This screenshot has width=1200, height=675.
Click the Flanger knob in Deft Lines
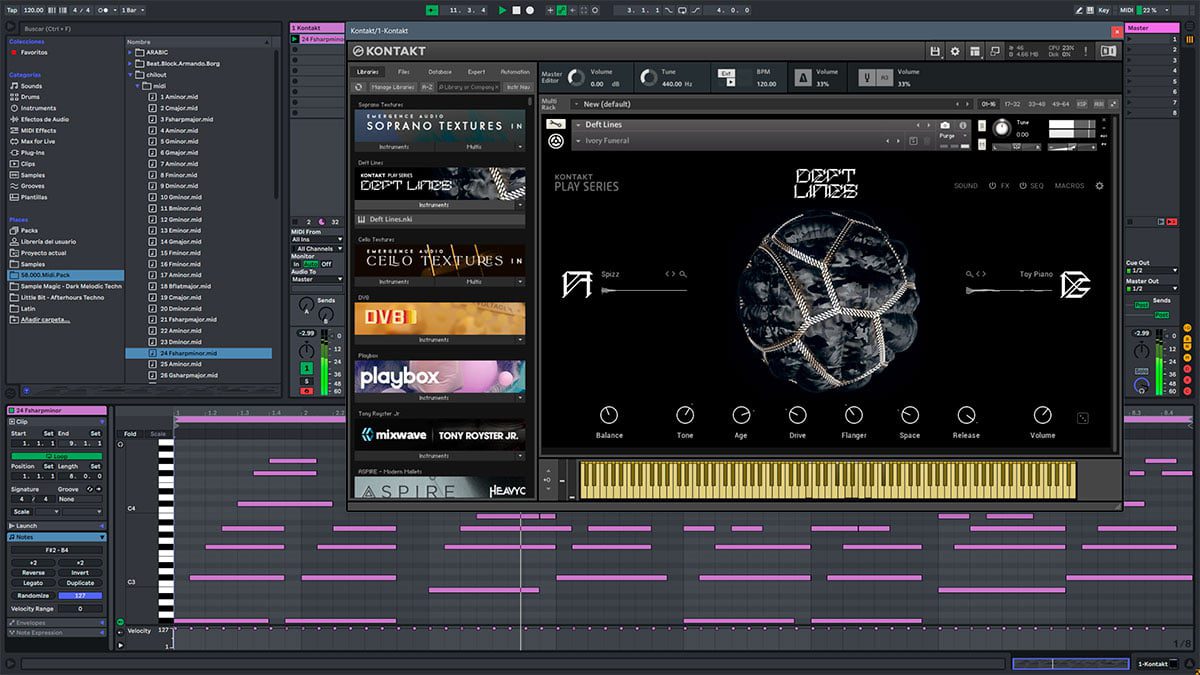[853, 415]
